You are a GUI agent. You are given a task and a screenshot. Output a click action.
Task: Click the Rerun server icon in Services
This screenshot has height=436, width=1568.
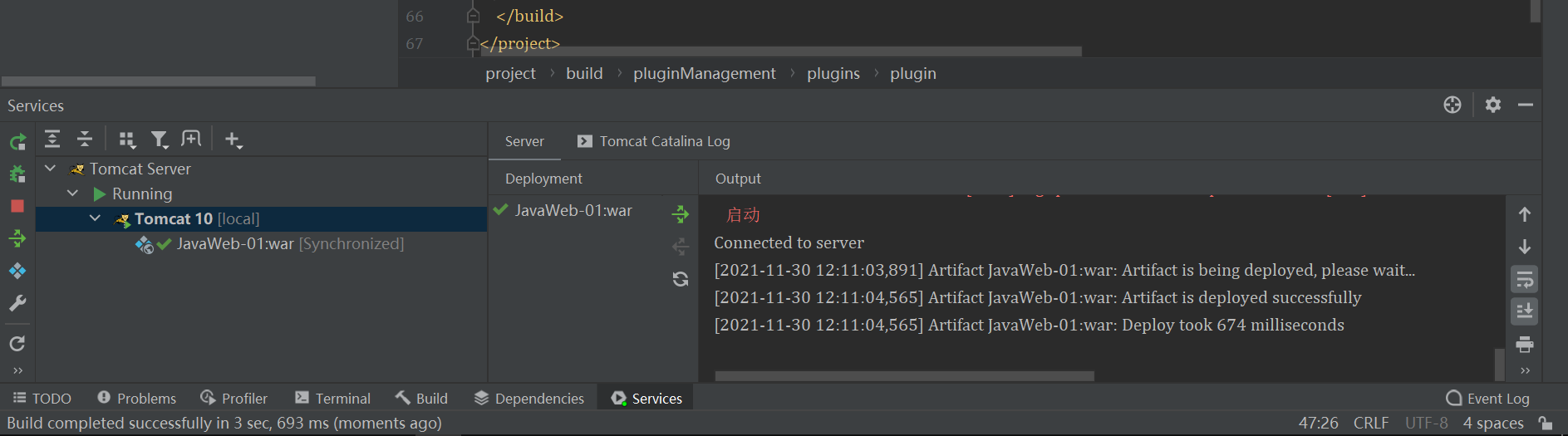(x=17, y=141)
